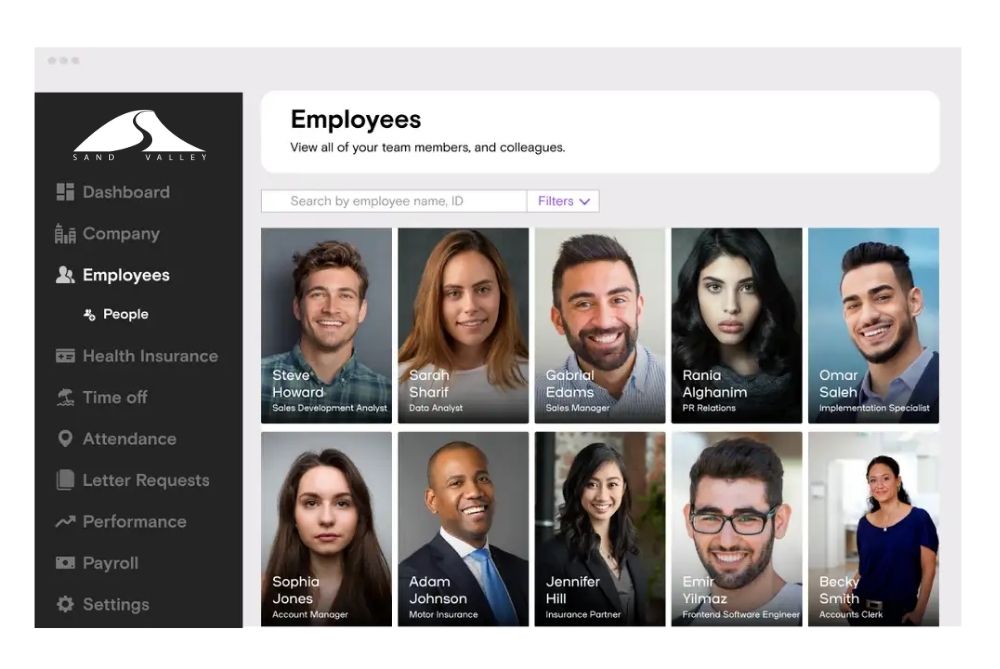1000x669 pixels.
Task: Focus the employee name search field
Action: tap(394, 201)
